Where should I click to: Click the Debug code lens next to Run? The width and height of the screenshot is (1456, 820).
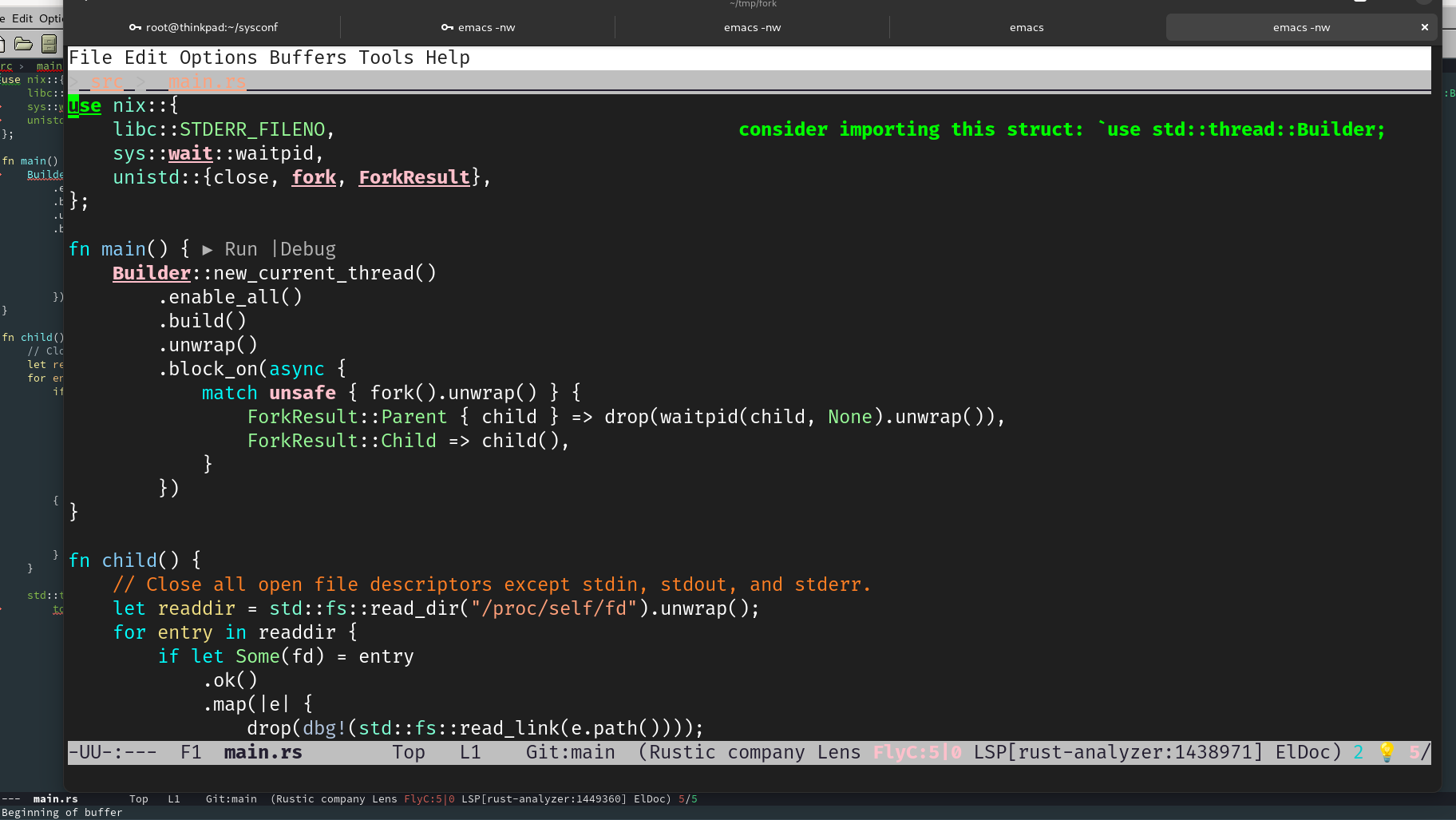(308, 249)
